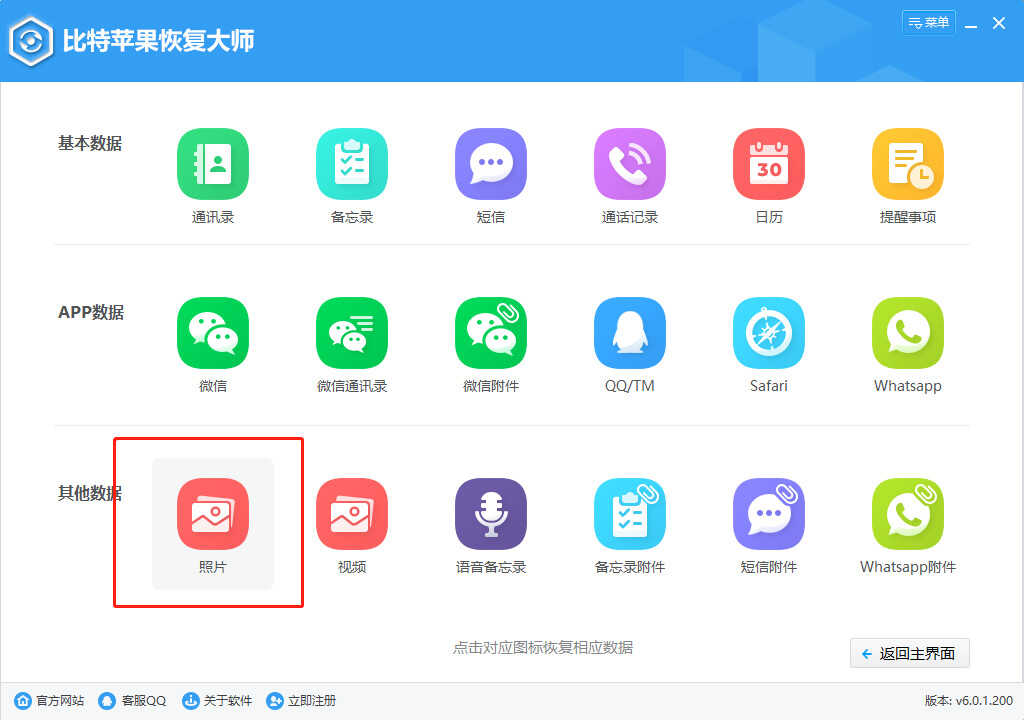Open the 照片 photos recovery icon

pos(213,514)
